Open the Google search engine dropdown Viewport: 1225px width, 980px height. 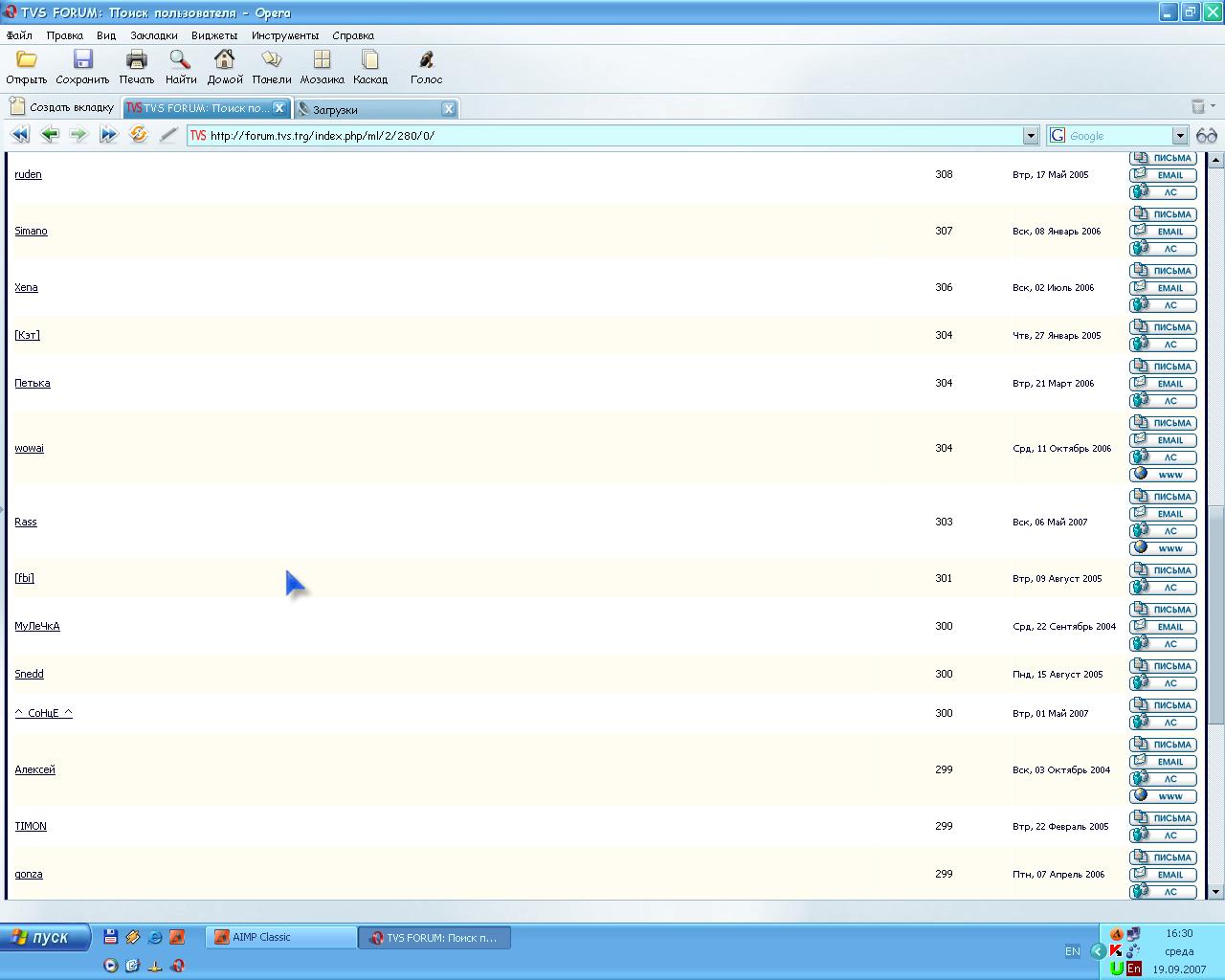click(x=1180, y=136)
